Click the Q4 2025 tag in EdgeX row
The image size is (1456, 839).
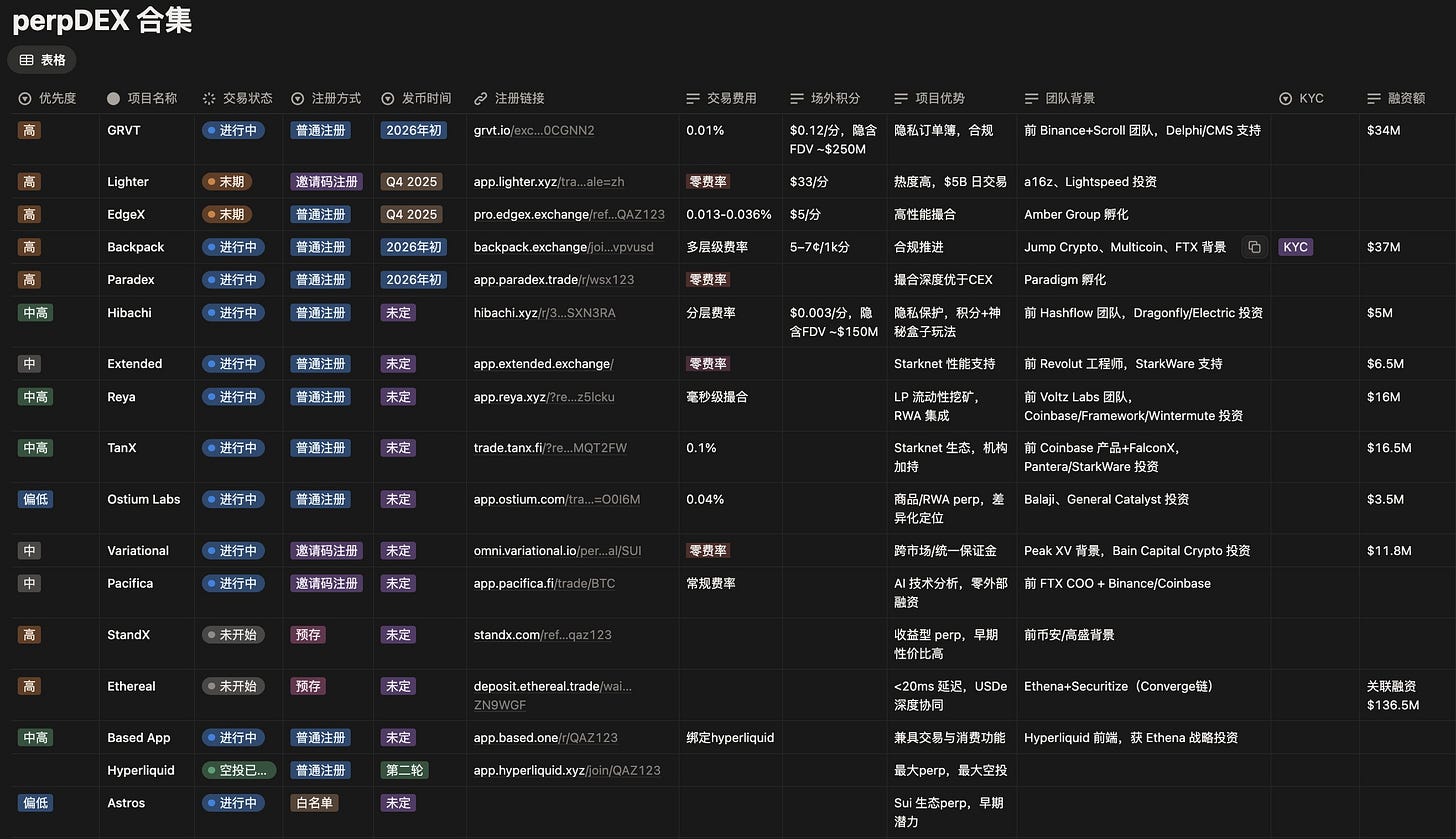[x=411, y=214]
